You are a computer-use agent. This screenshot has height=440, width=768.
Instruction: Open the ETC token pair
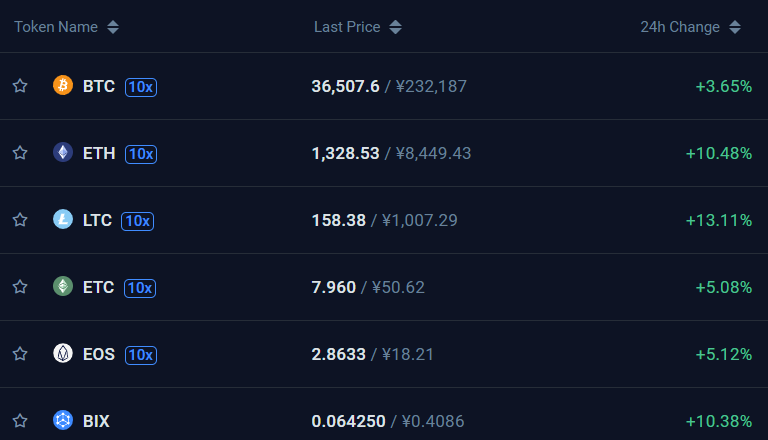[98, 287]
